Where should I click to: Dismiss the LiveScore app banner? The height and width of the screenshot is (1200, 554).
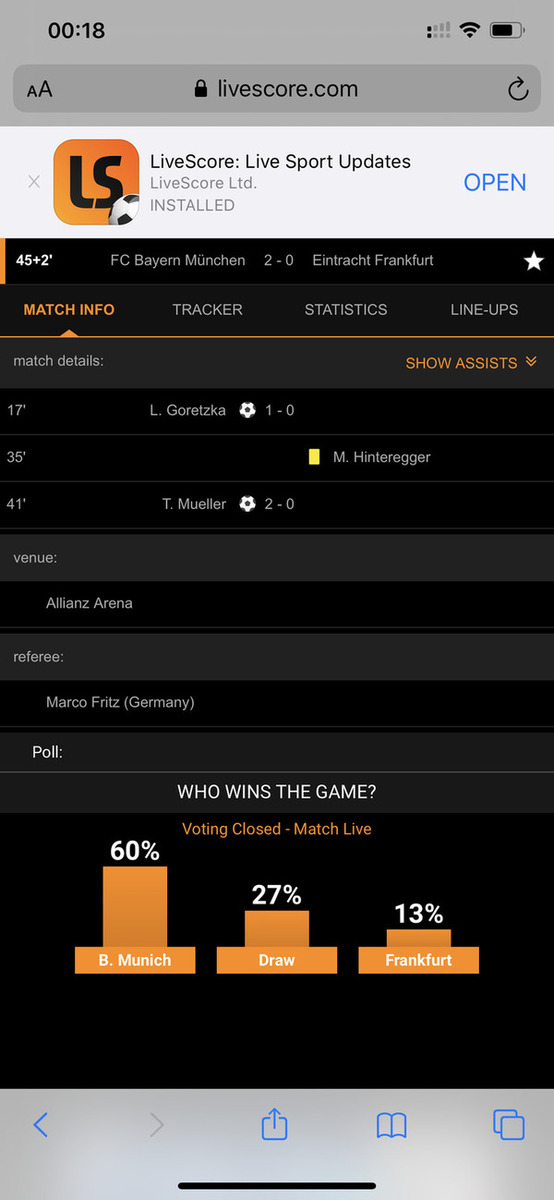pyautogui.click(x=34, y=182)
